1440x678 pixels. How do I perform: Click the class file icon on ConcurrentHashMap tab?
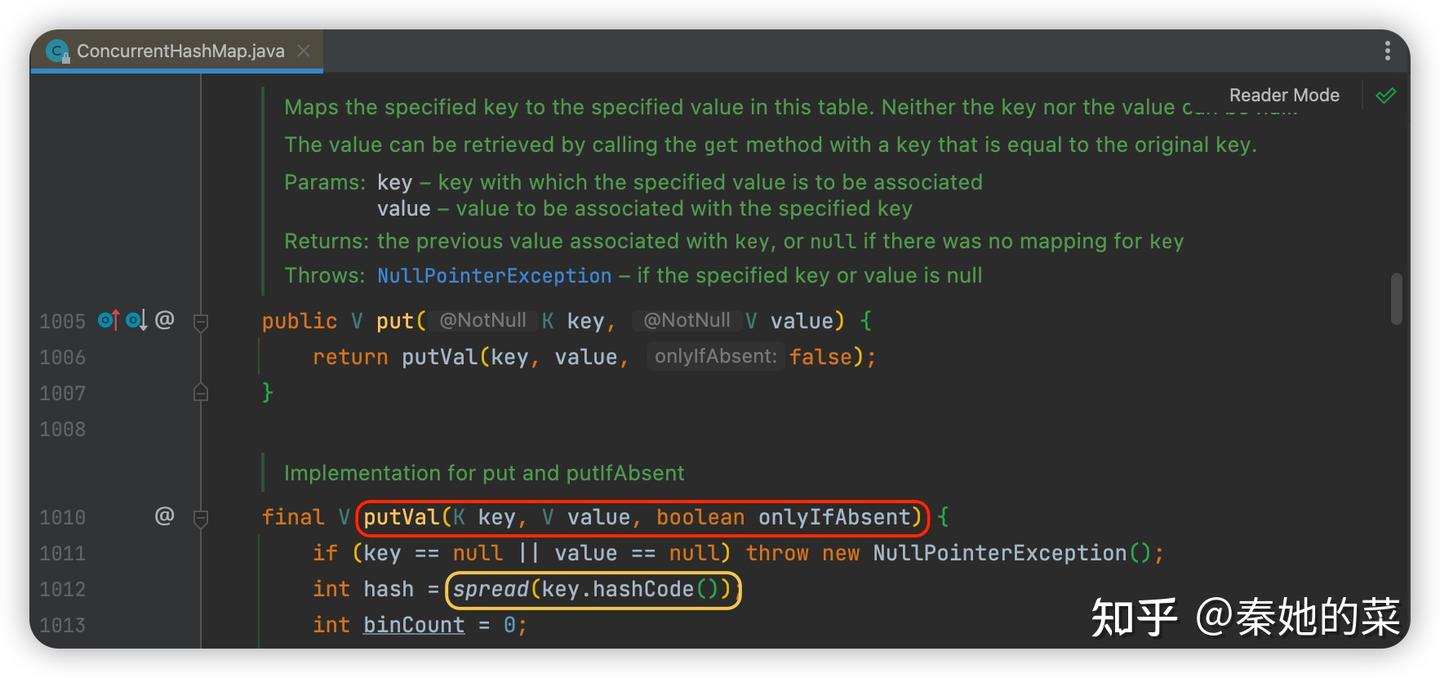58,51
